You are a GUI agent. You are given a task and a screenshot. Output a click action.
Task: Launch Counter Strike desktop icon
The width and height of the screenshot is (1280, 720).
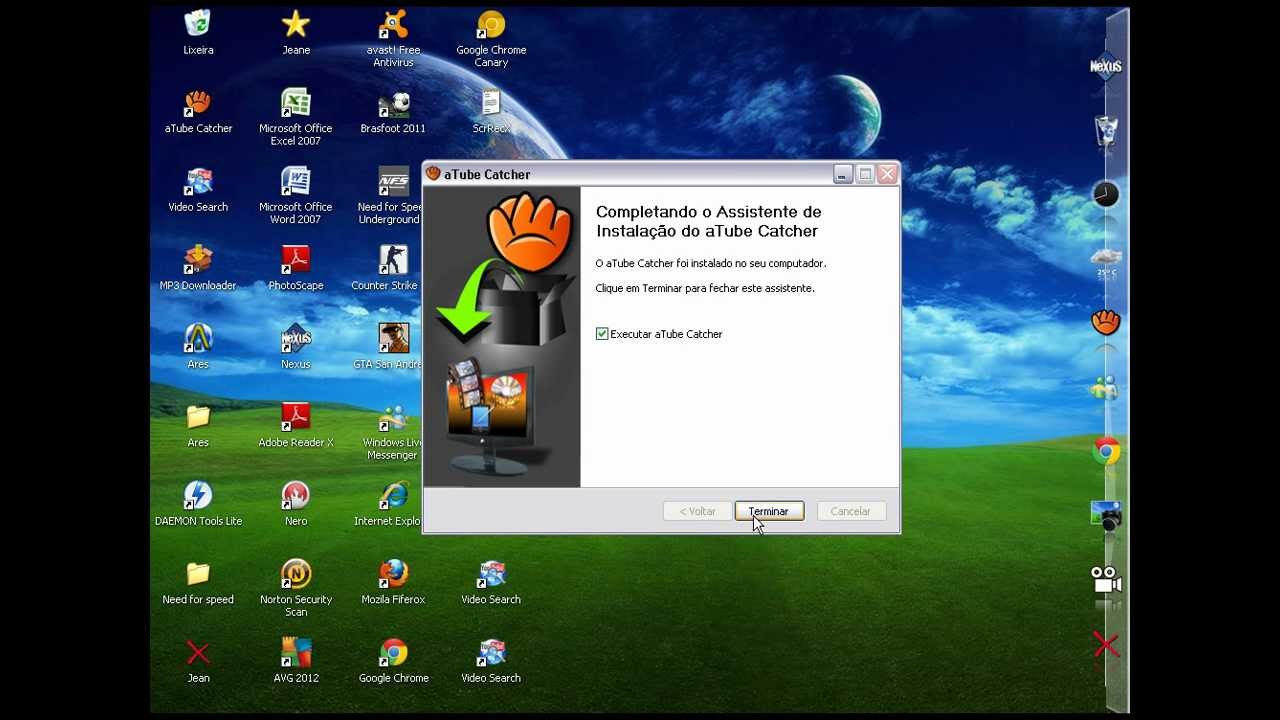[386, 268]
